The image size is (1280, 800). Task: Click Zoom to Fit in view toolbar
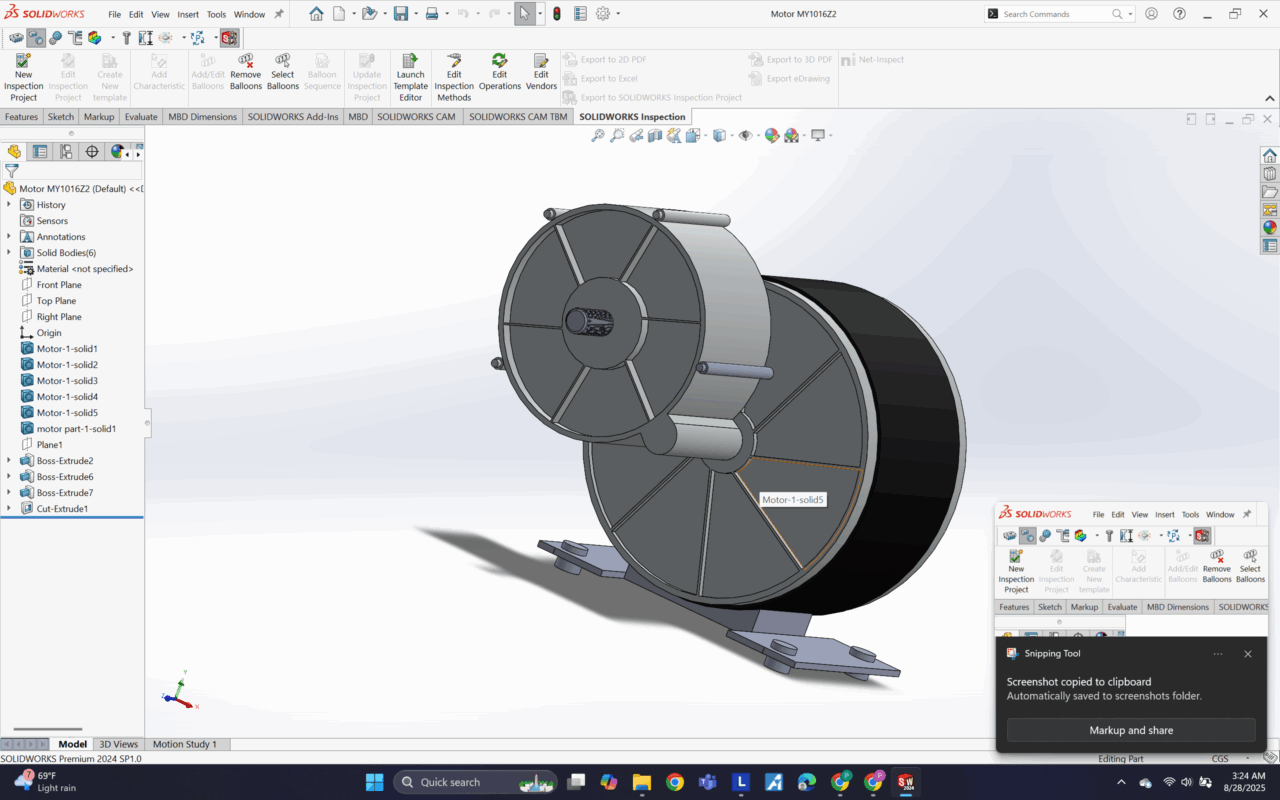598,135
